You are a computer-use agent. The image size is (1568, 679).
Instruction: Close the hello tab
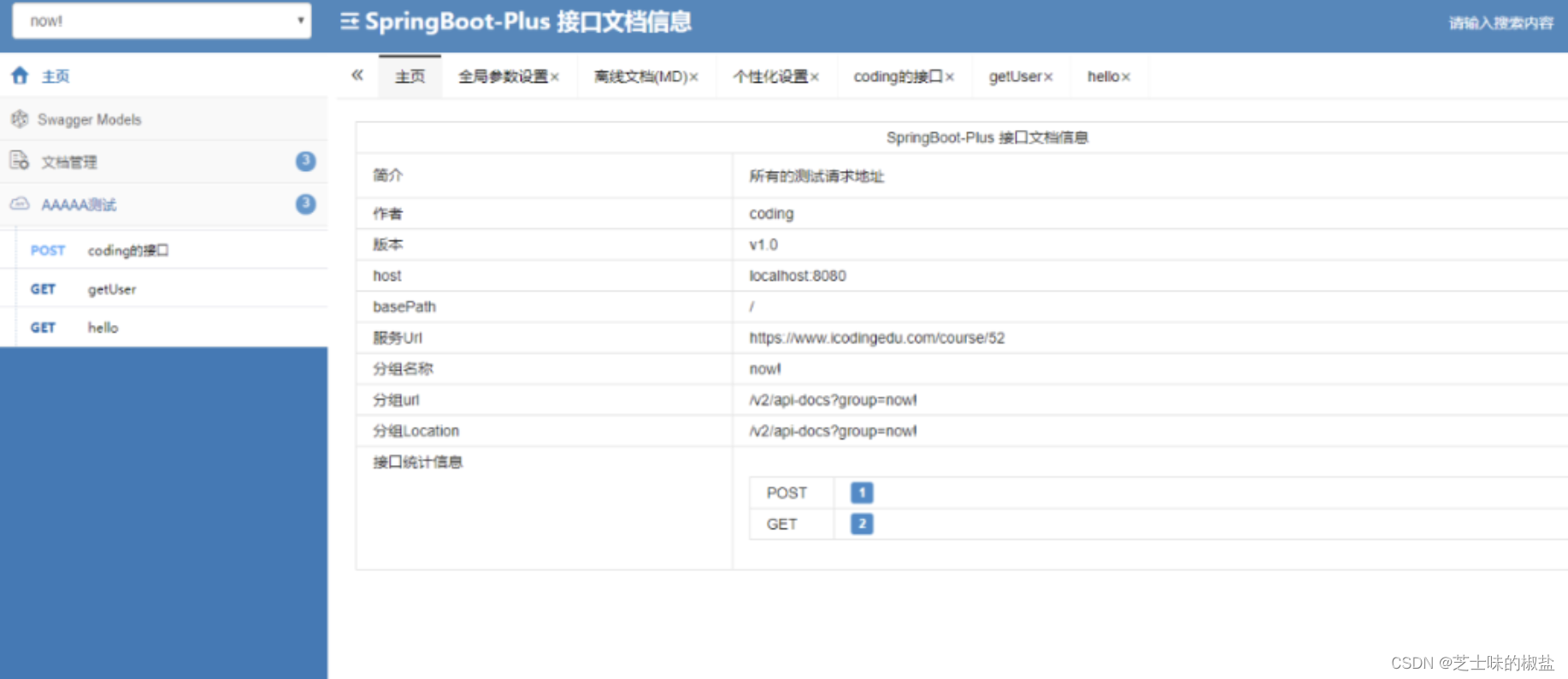1126,77
